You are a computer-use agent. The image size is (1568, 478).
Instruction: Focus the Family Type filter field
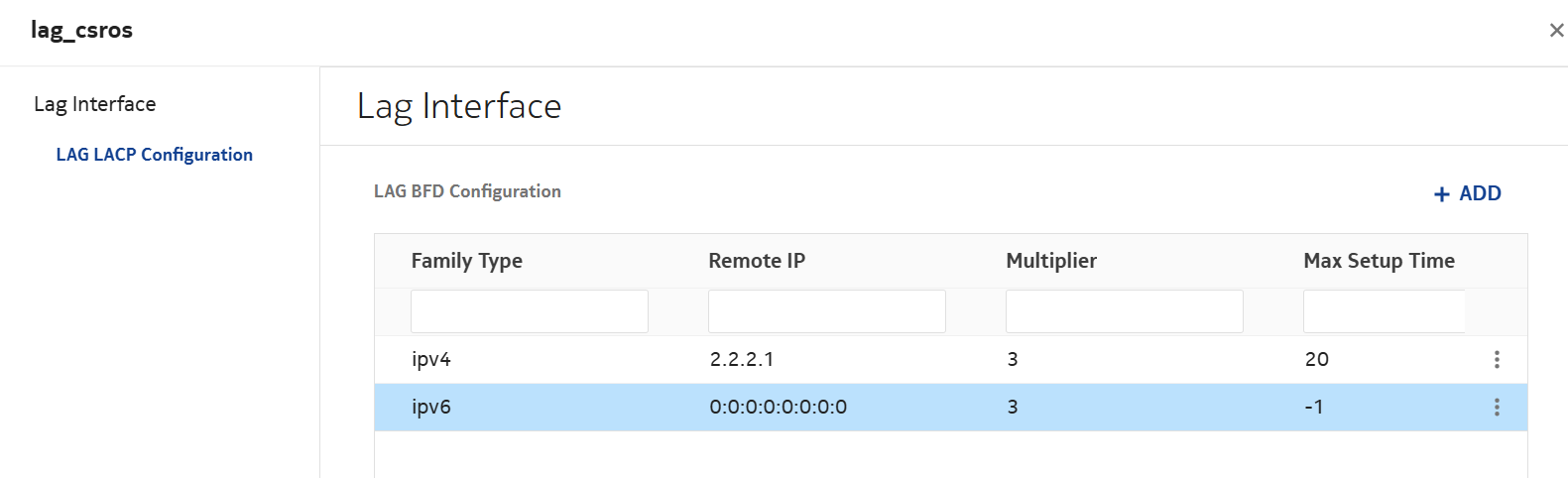click(x=529, y=311)
